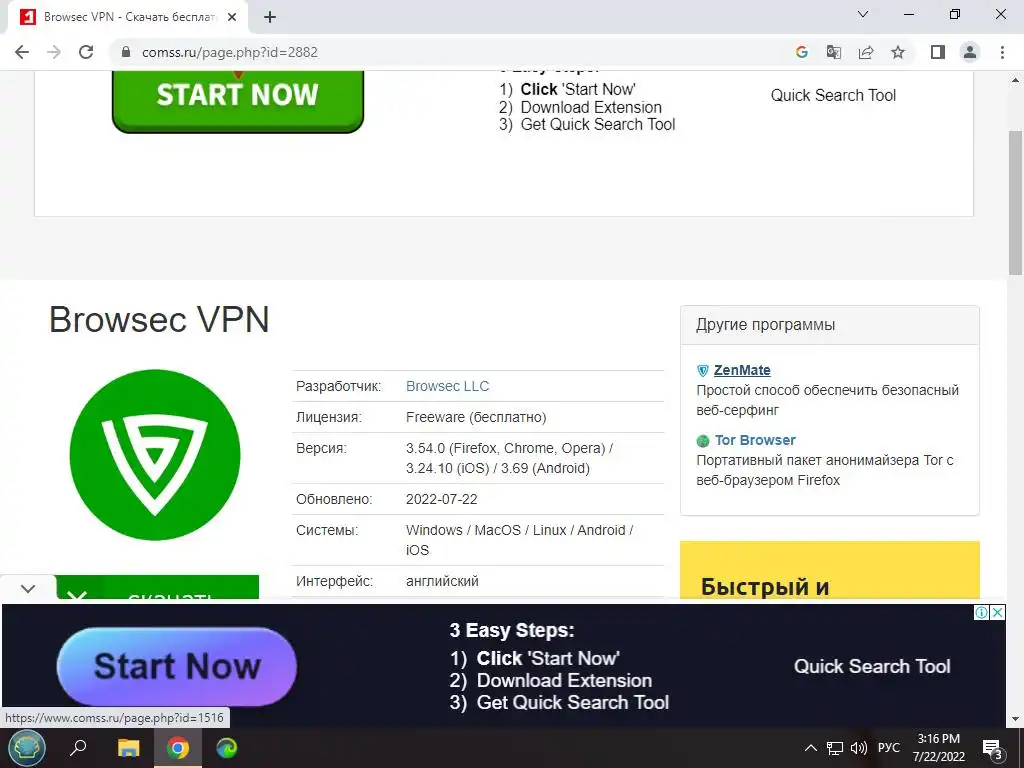Click the scrollbar up arrow

click(x=1016, y=80)
